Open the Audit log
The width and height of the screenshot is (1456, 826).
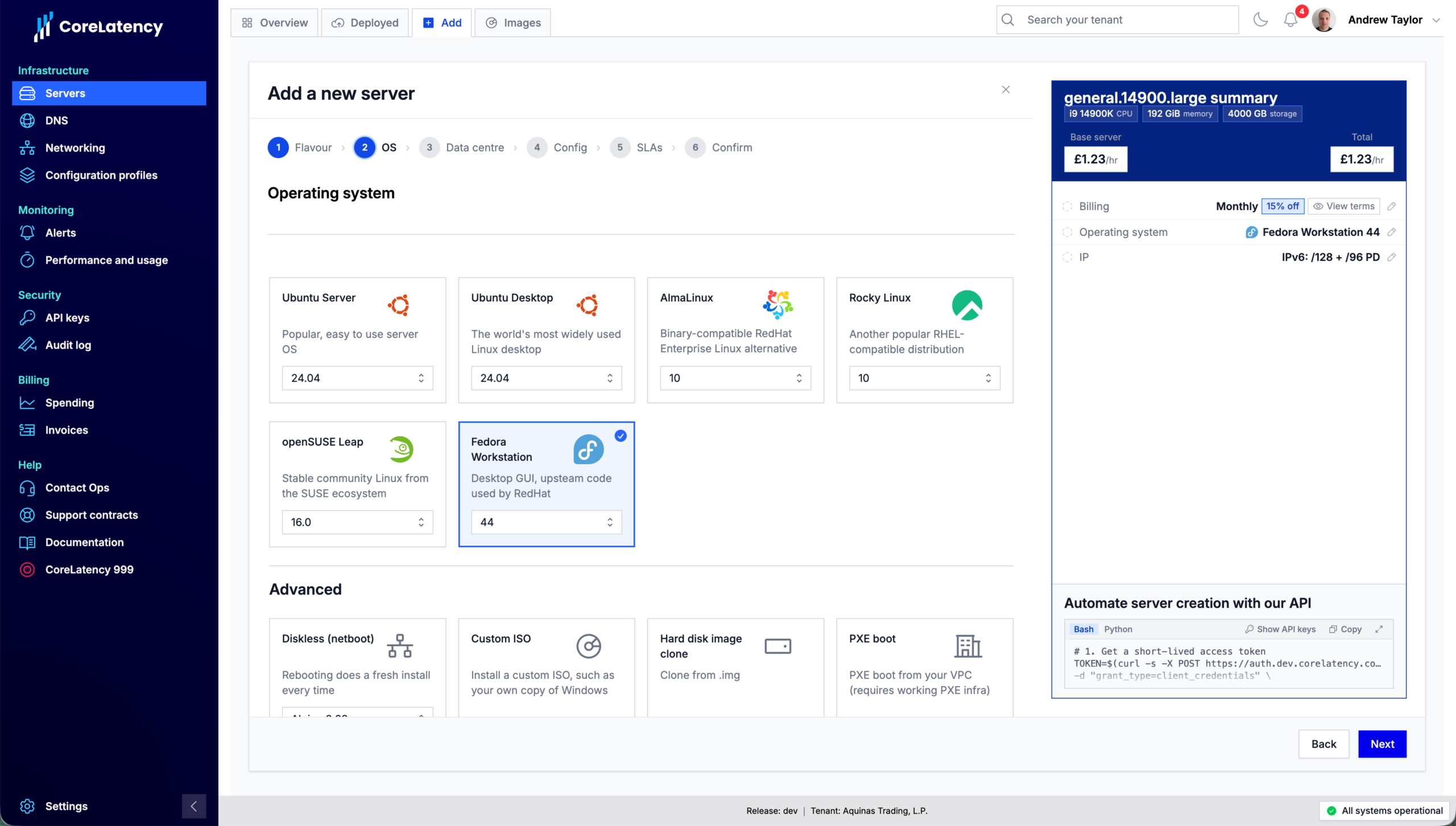pos(109,345)
